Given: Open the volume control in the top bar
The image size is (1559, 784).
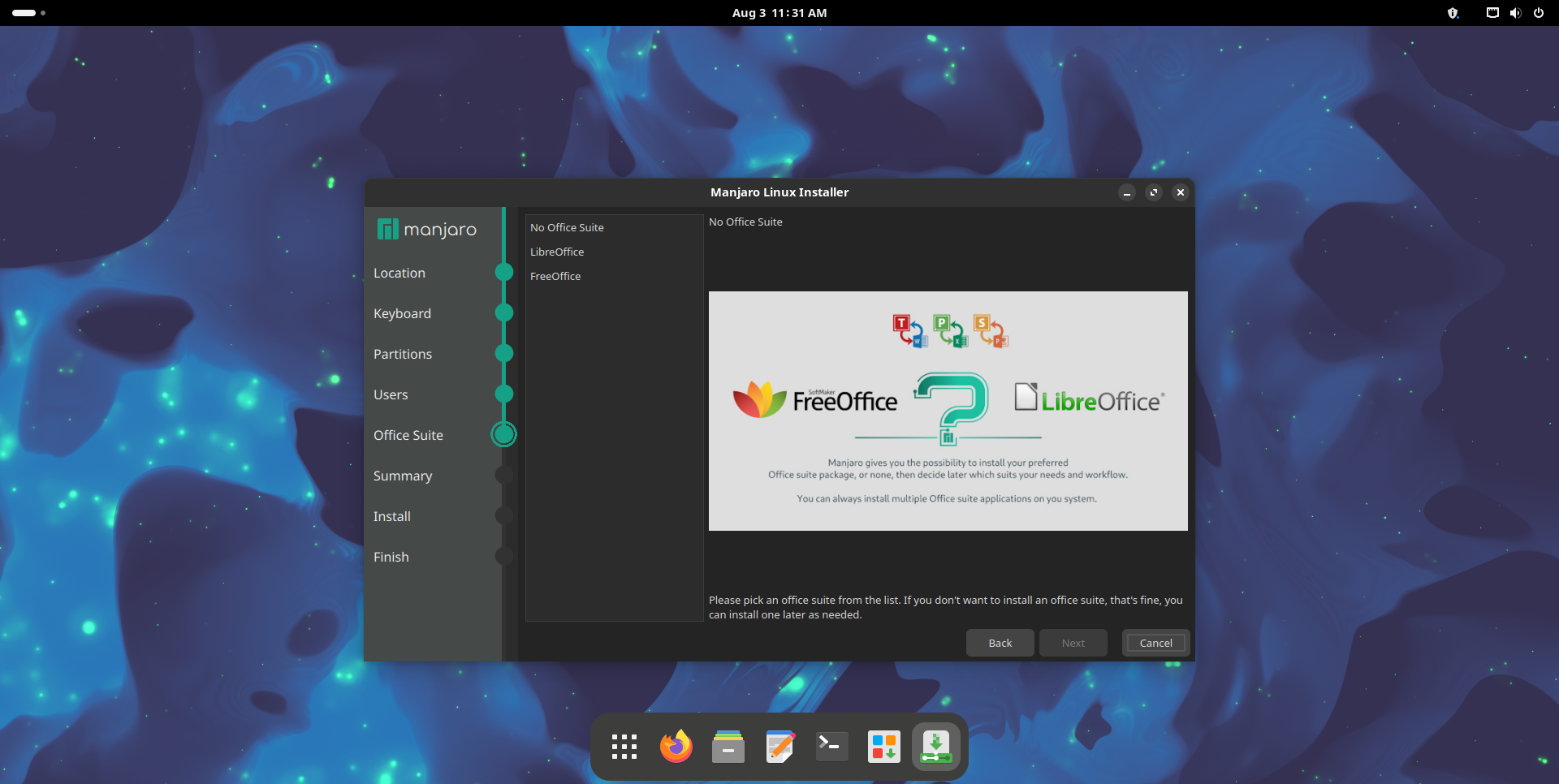Looking at the screenshot, I should 1515,13.
